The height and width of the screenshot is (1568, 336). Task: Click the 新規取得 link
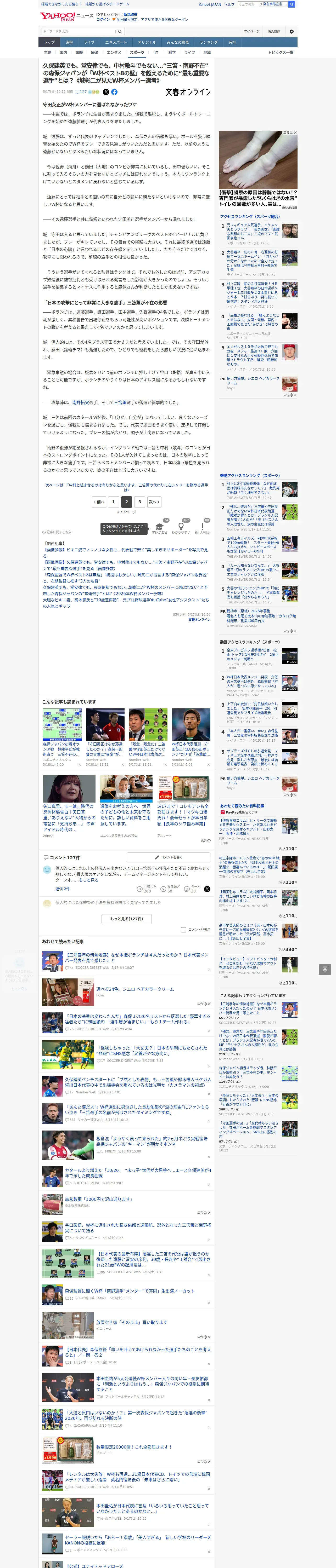pos(131,14)
